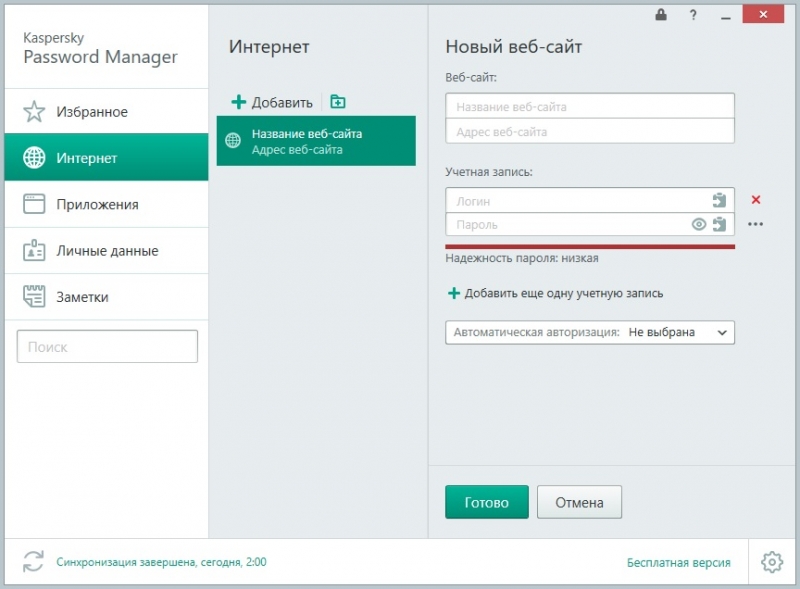The height and width of the screenshot is (589, 800).
Task: Click the Надежность пароля: низкая text
Action: coord(522,258)
